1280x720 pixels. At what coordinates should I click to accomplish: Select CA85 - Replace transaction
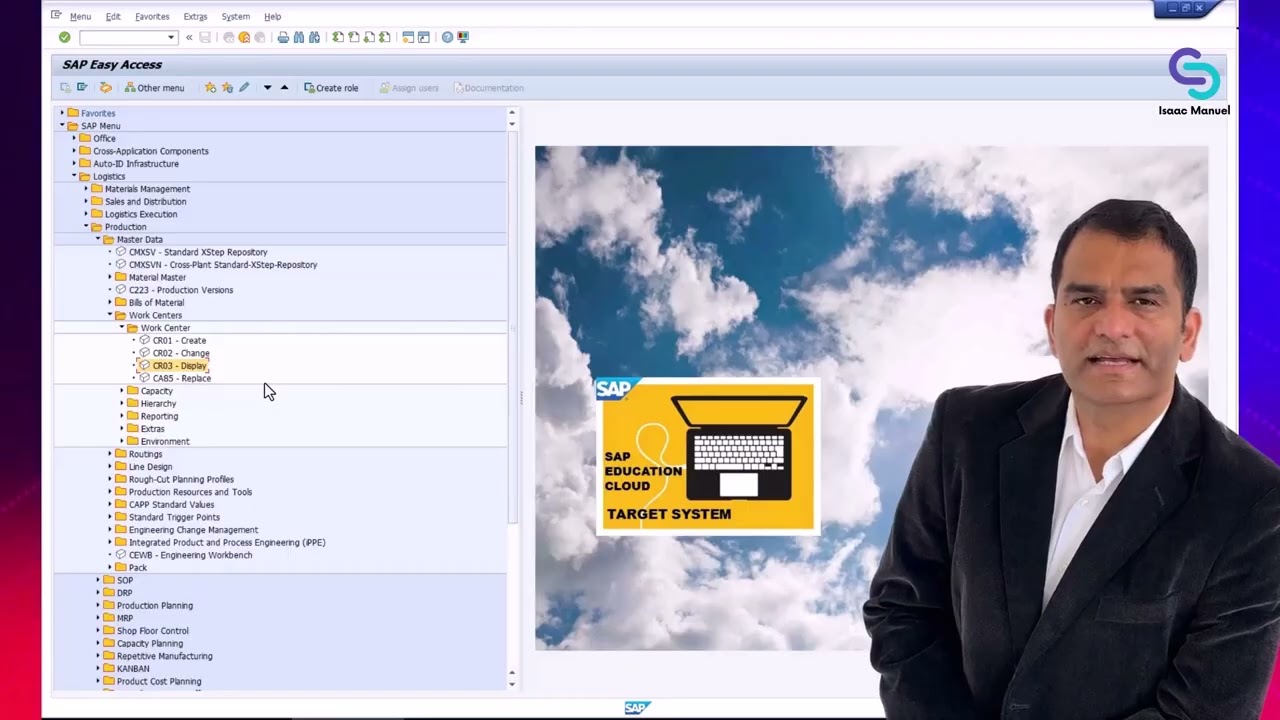182,378
